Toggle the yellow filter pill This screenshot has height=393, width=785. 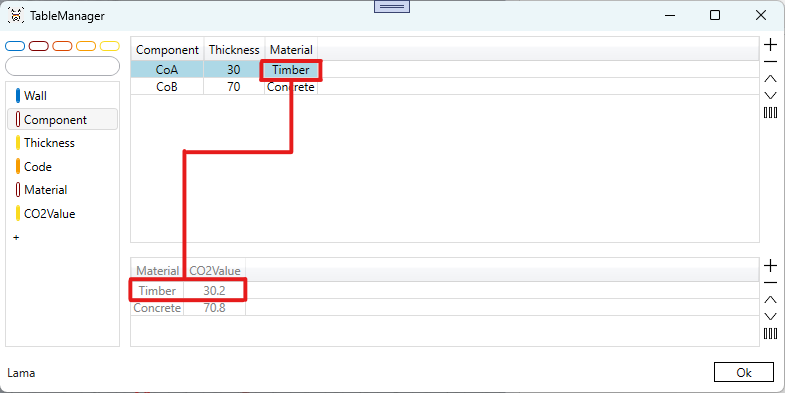click(x=110, y=46)
